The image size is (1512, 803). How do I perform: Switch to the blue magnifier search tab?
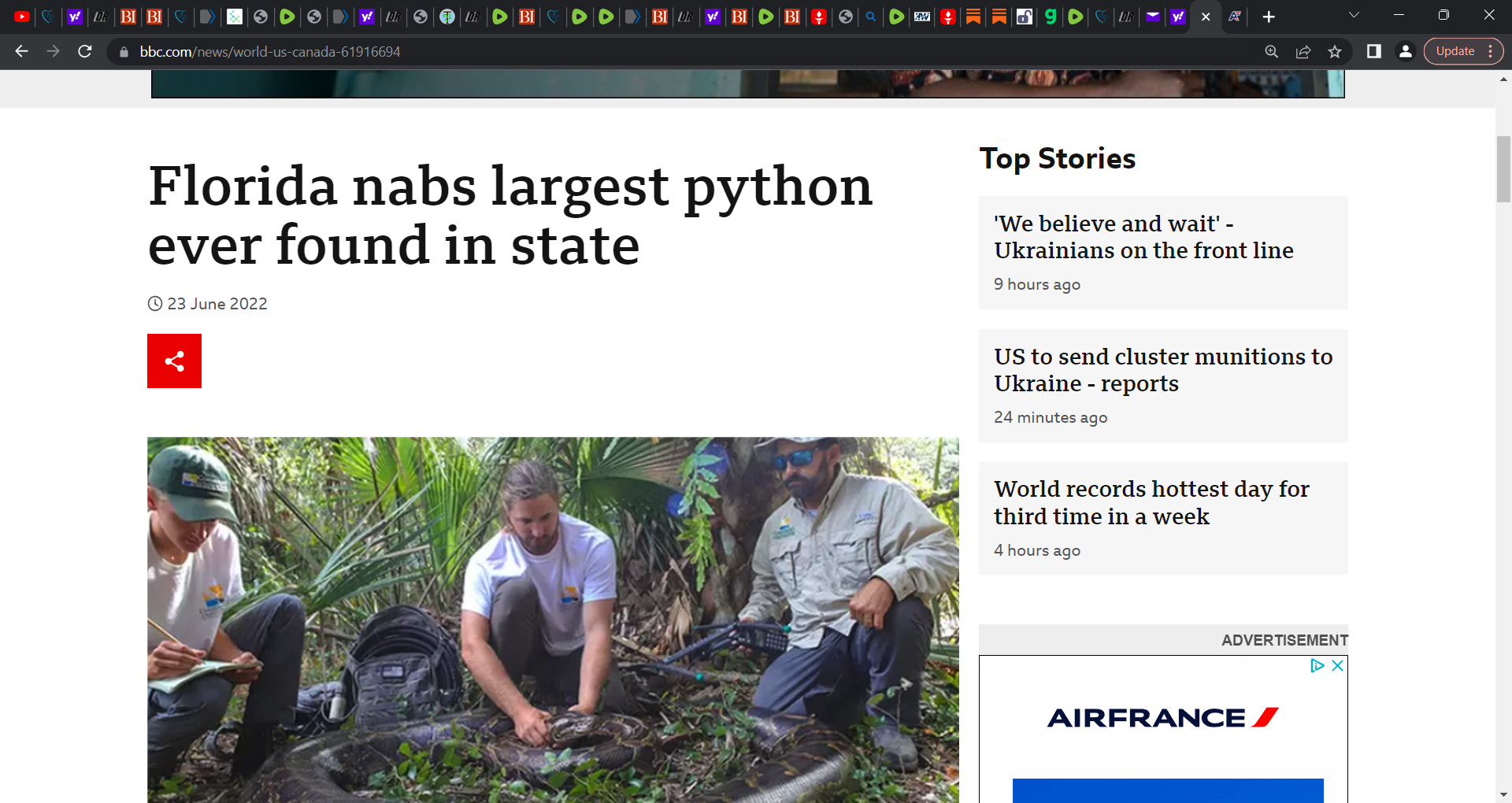[871, 17]
